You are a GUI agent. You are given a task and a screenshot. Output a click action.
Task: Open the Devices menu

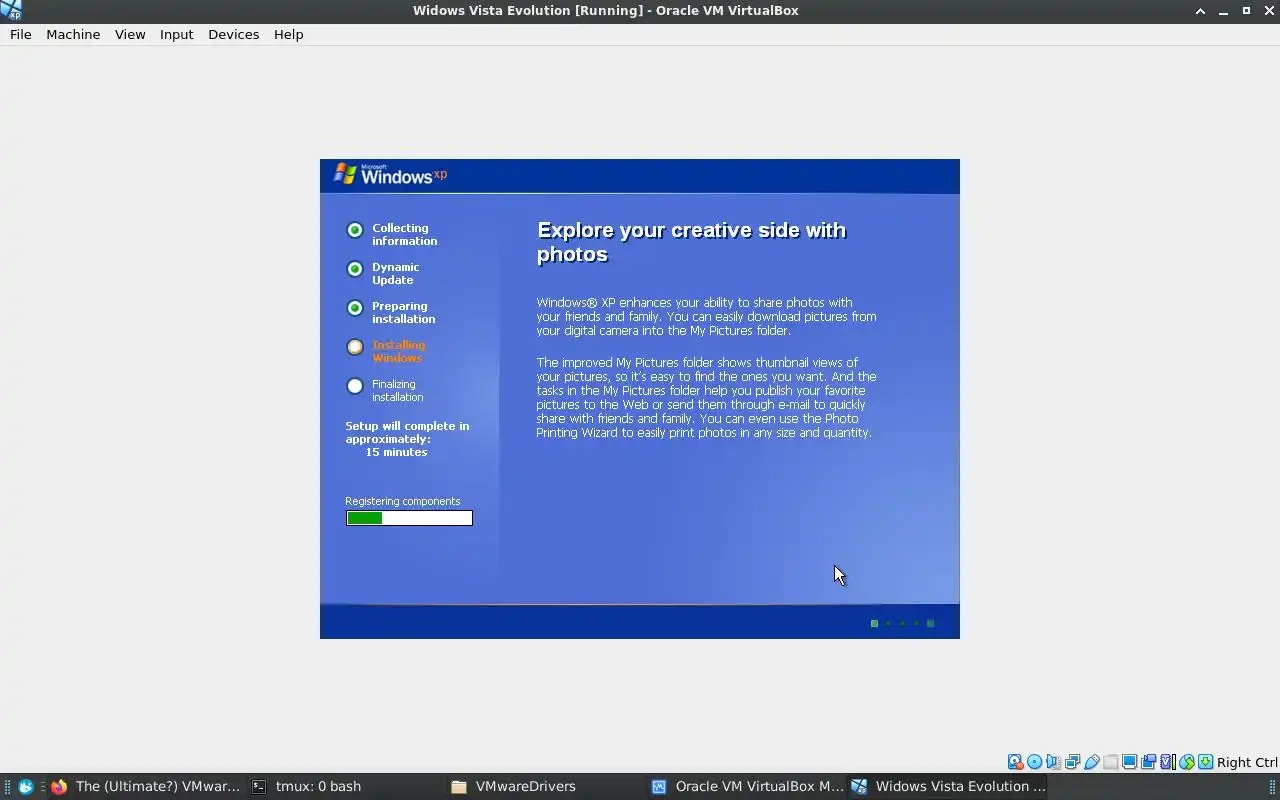(233, 34)
